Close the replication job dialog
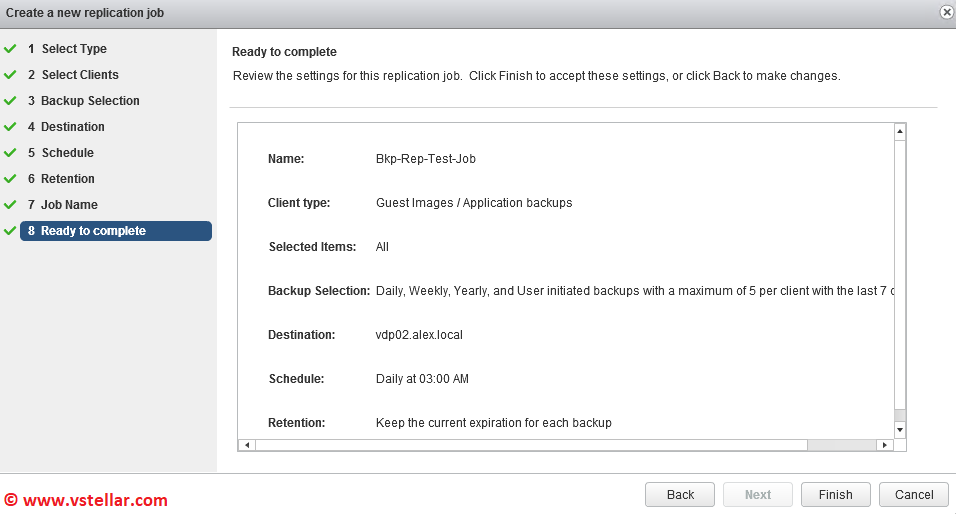 [946, 12]
